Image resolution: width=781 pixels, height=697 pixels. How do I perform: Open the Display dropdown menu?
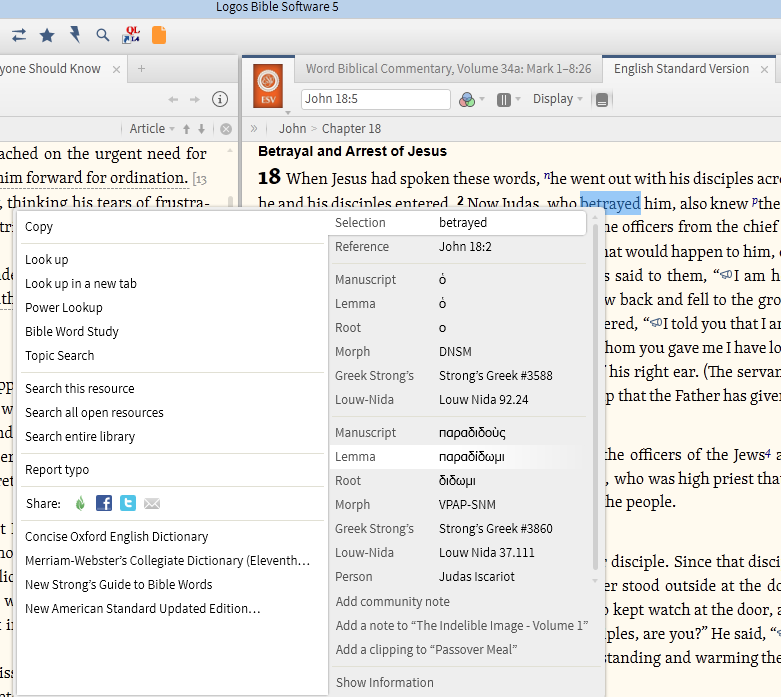pyautogui.click(x=557, y=99)
